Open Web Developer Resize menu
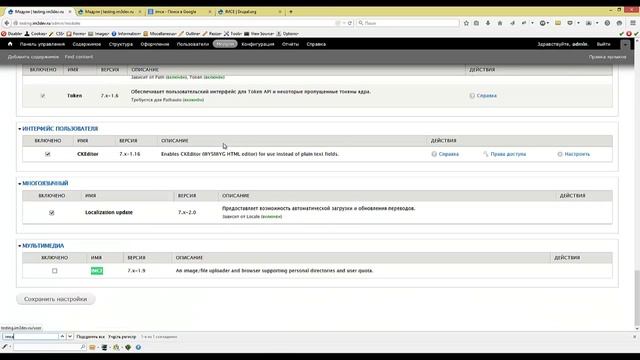The height and width of the screenshot is (360, 640). (x=212, y=34)
